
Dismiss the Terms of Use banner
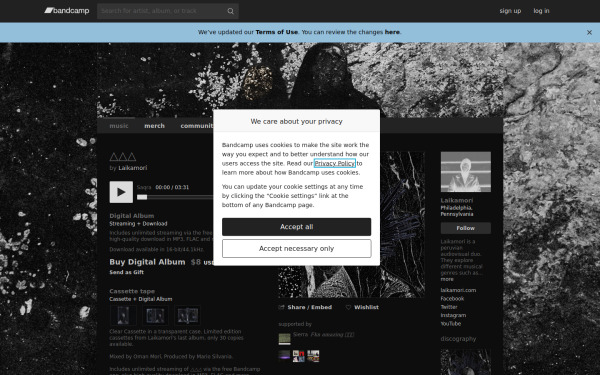[x=589, y=33]
